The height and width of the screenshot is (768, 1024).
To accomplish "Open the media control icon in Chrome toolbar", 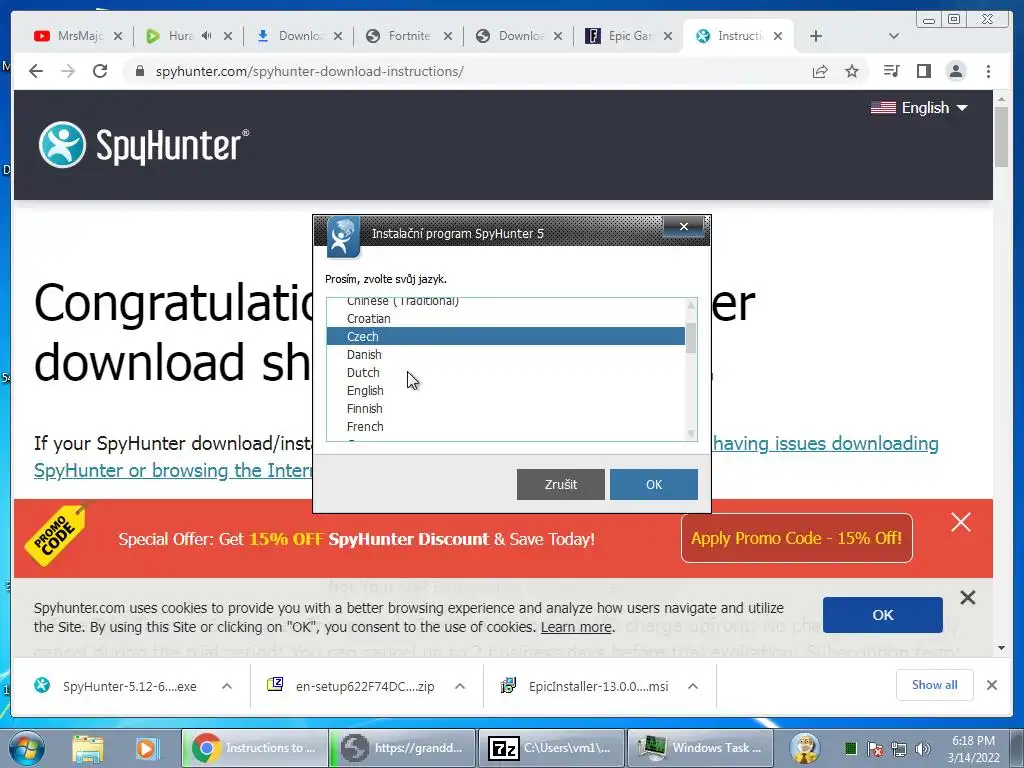I will pos(891,71).
